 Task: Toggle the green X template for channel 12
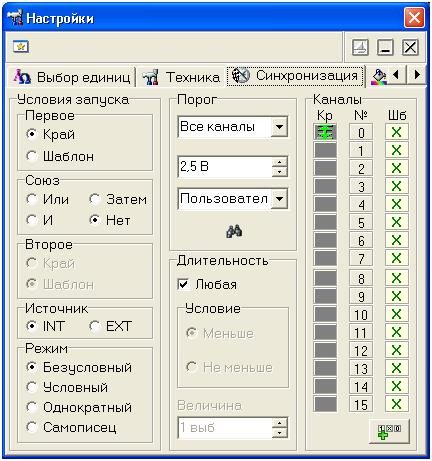point(396,350)
